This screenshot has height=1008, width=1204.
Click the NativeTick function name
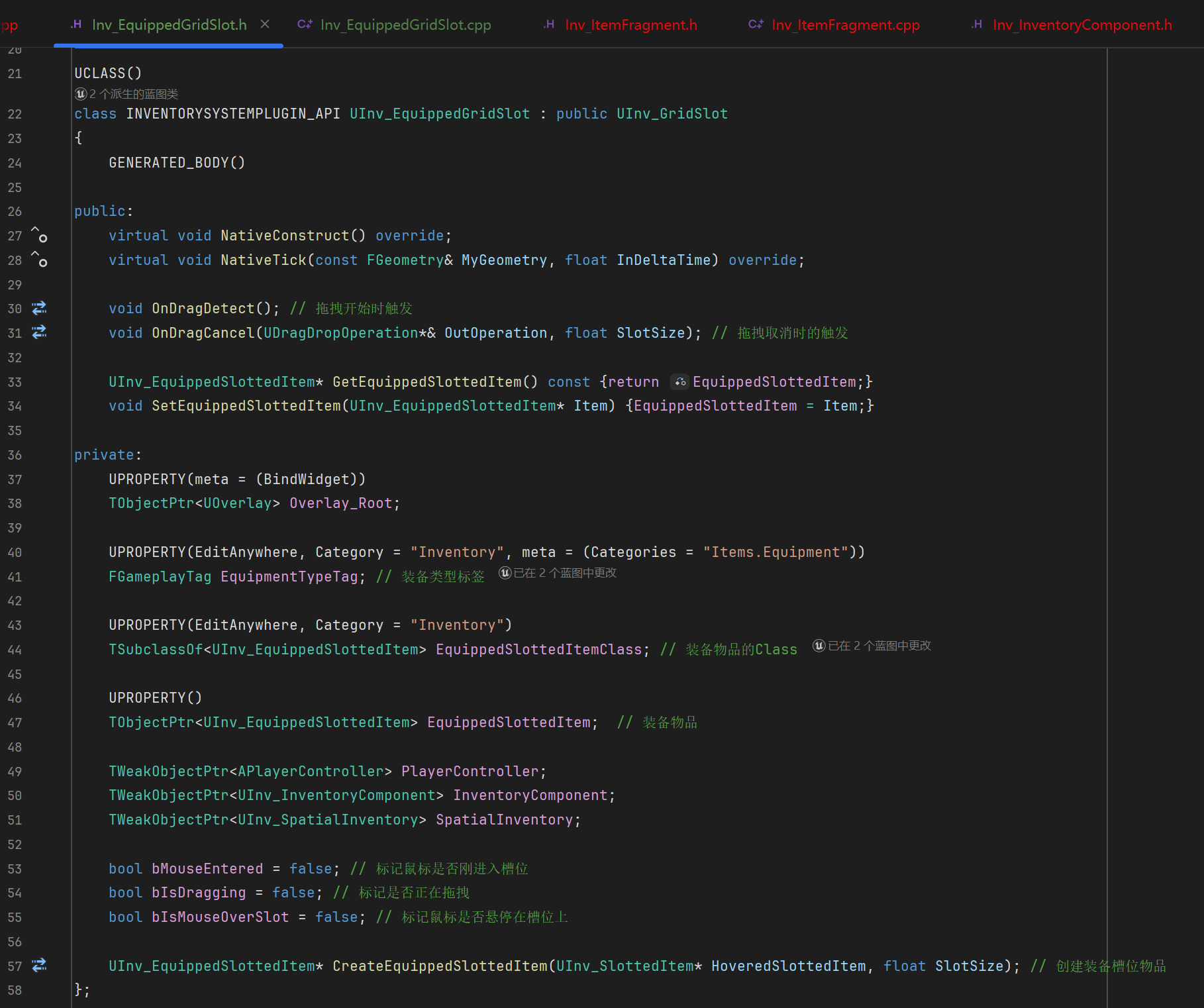(264, 260)
